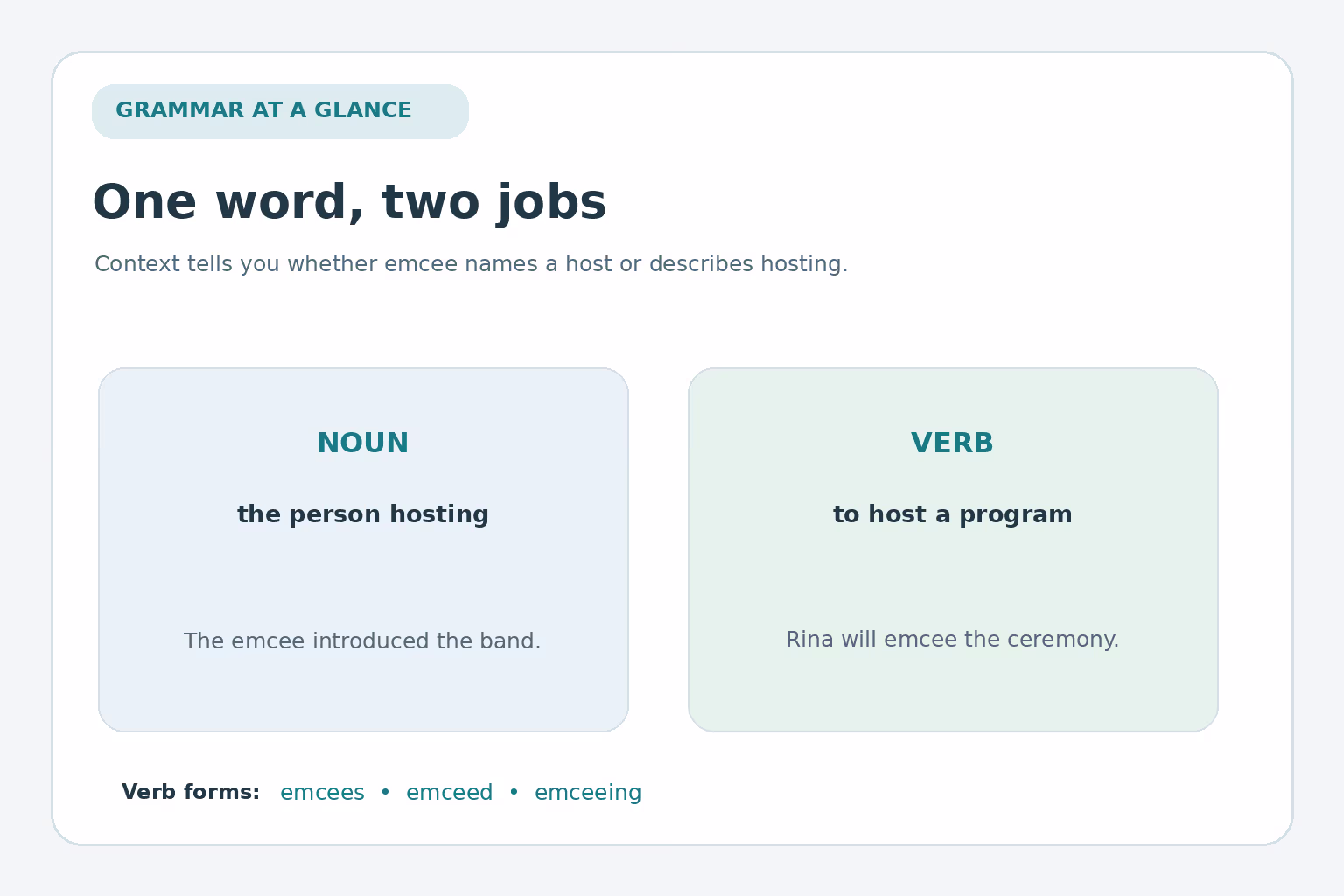Click the 'Verb forms:' label

point(191,793)
